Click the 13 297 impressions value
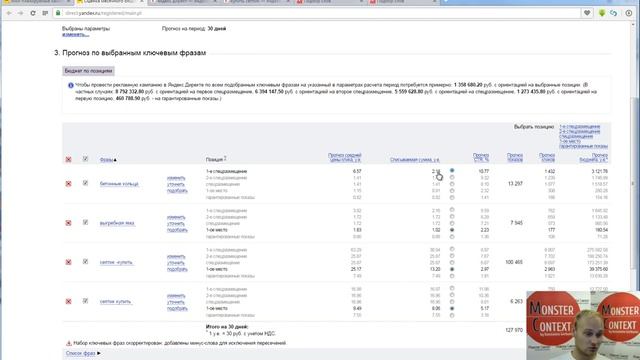This screenshot has width=640, height=360. click(x=515, y=184)
